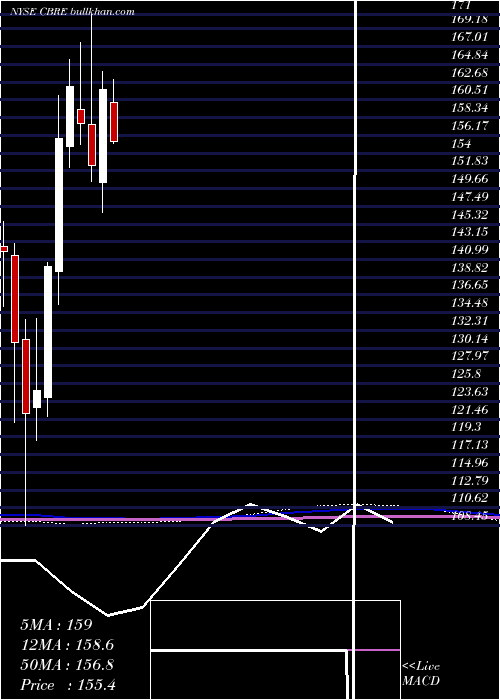Image resolution: width=500 pixels, height=700 pixels.
Task: Click the 160.51 price axis label
Action: (470, 90)
